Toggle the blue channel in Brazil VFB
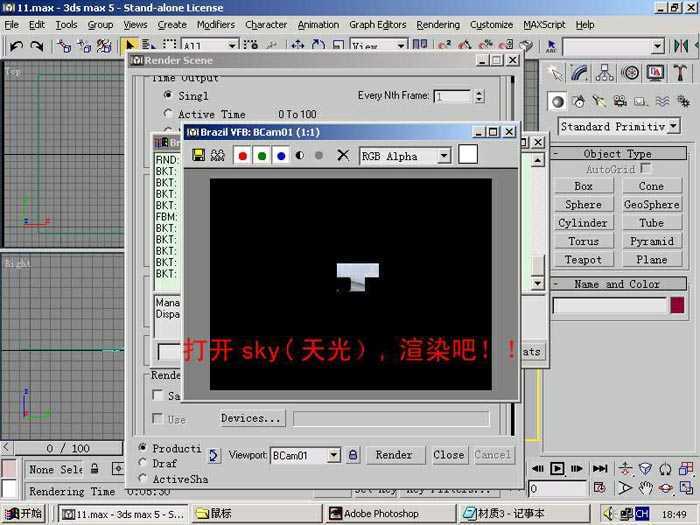700x525 pixels. tap(281, 155)
